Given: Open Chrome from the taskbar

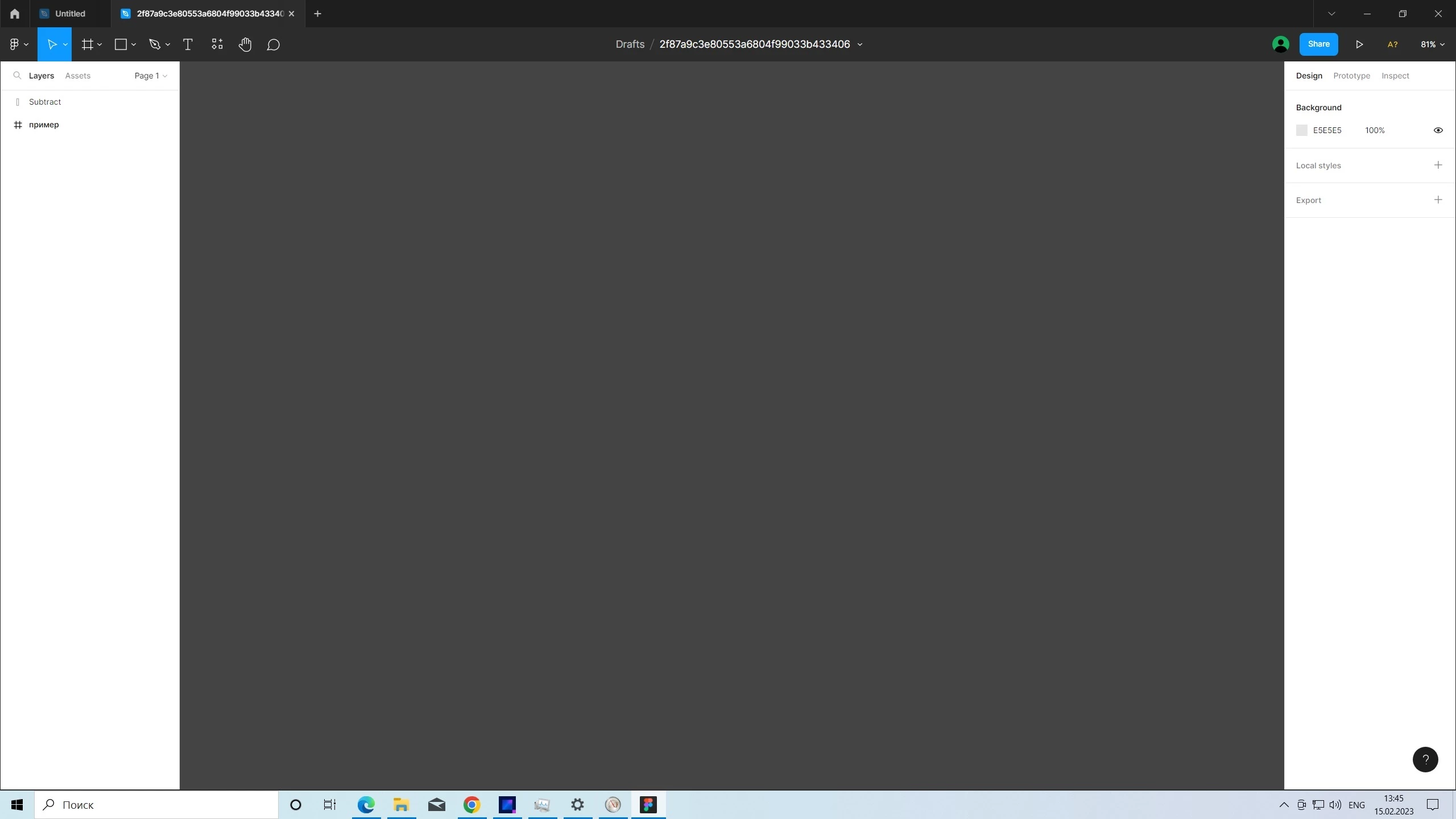Looking at the screenshot, I should pos(471,805).
